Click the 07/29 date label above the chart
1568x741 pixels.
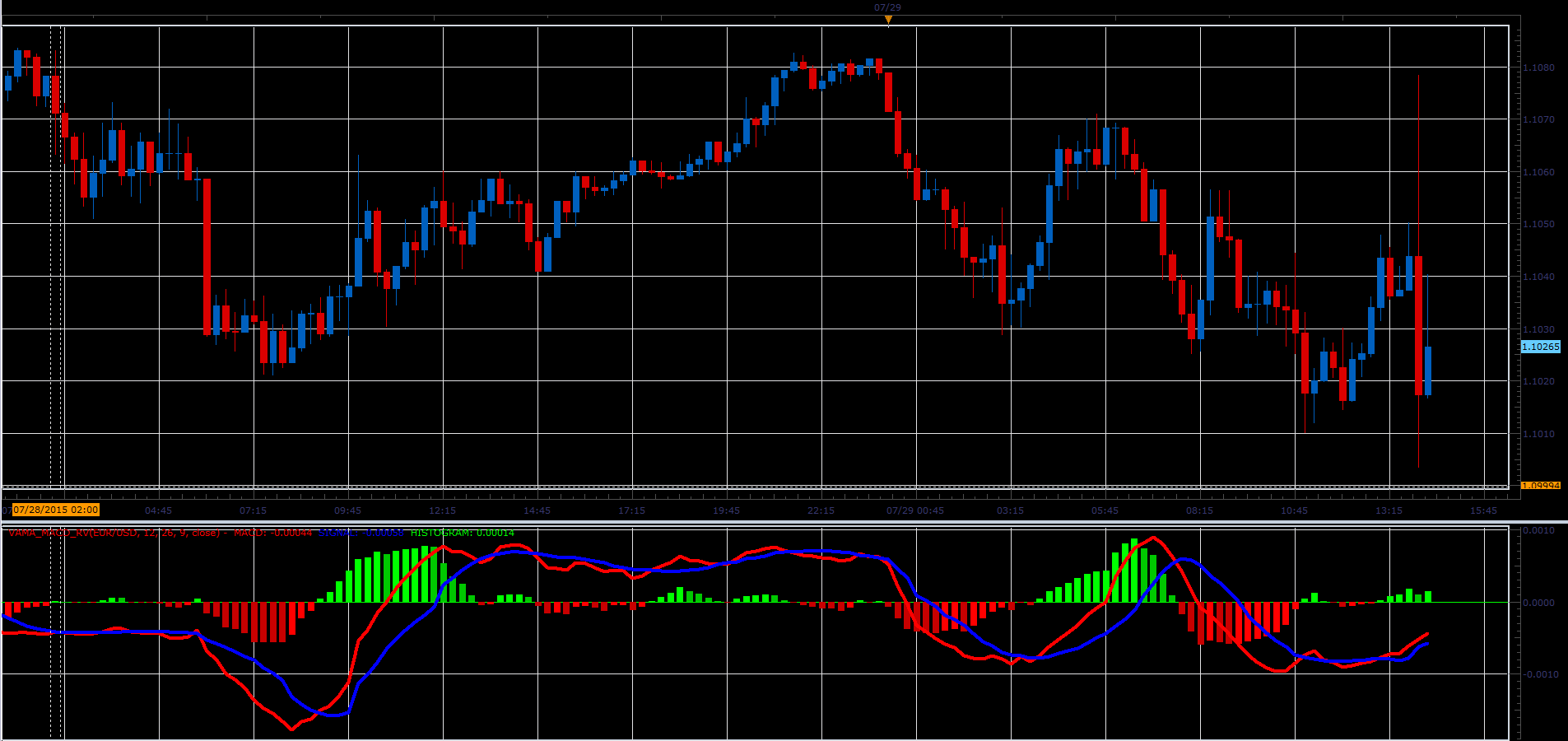pos(887,7)
